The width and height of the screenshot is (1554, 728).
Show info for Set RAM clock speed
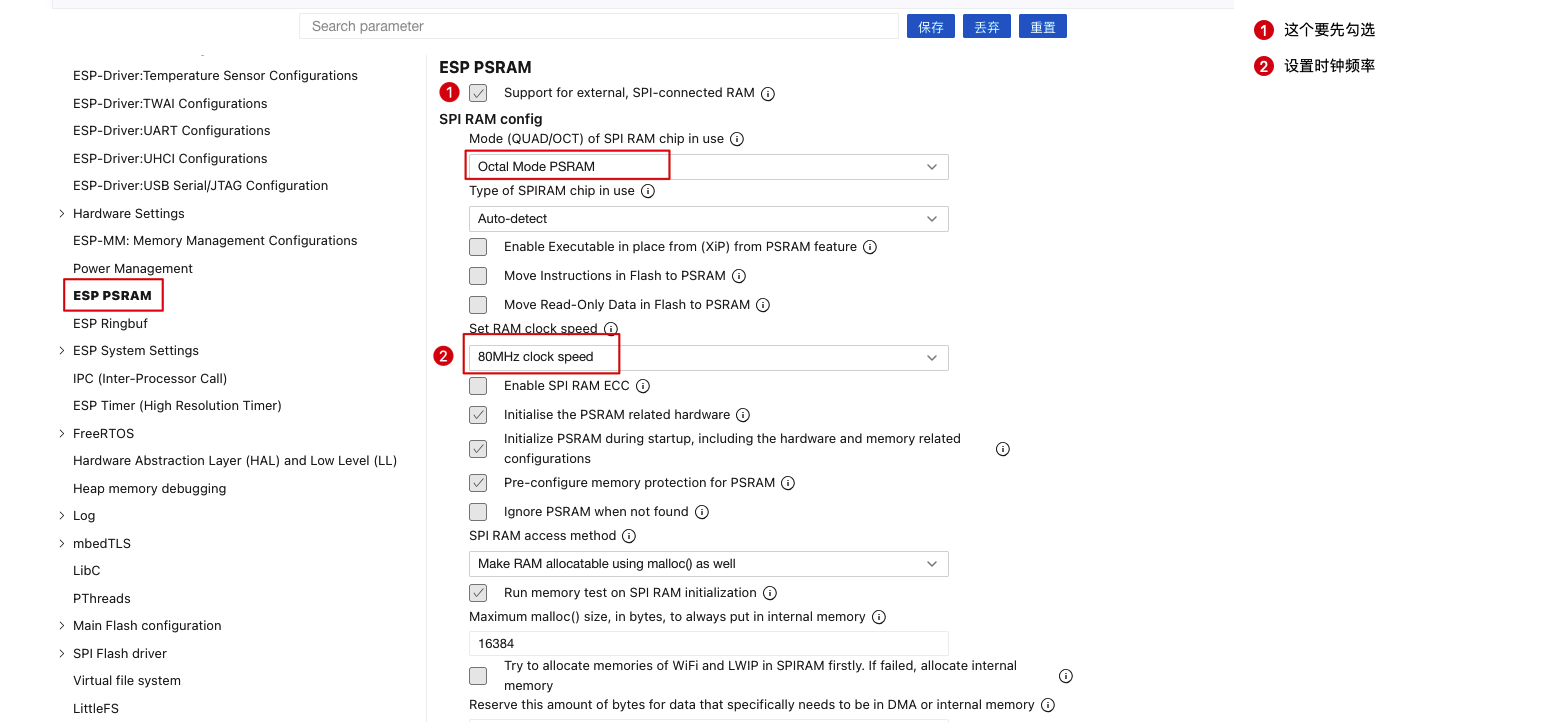click(611, 329)
